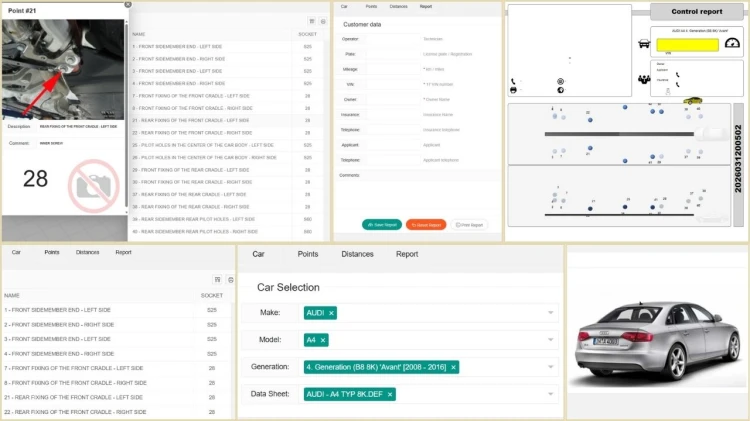Open Car tab above the lower points list
This screenshot has width=750, height=421.
click(x=16, y=252)
